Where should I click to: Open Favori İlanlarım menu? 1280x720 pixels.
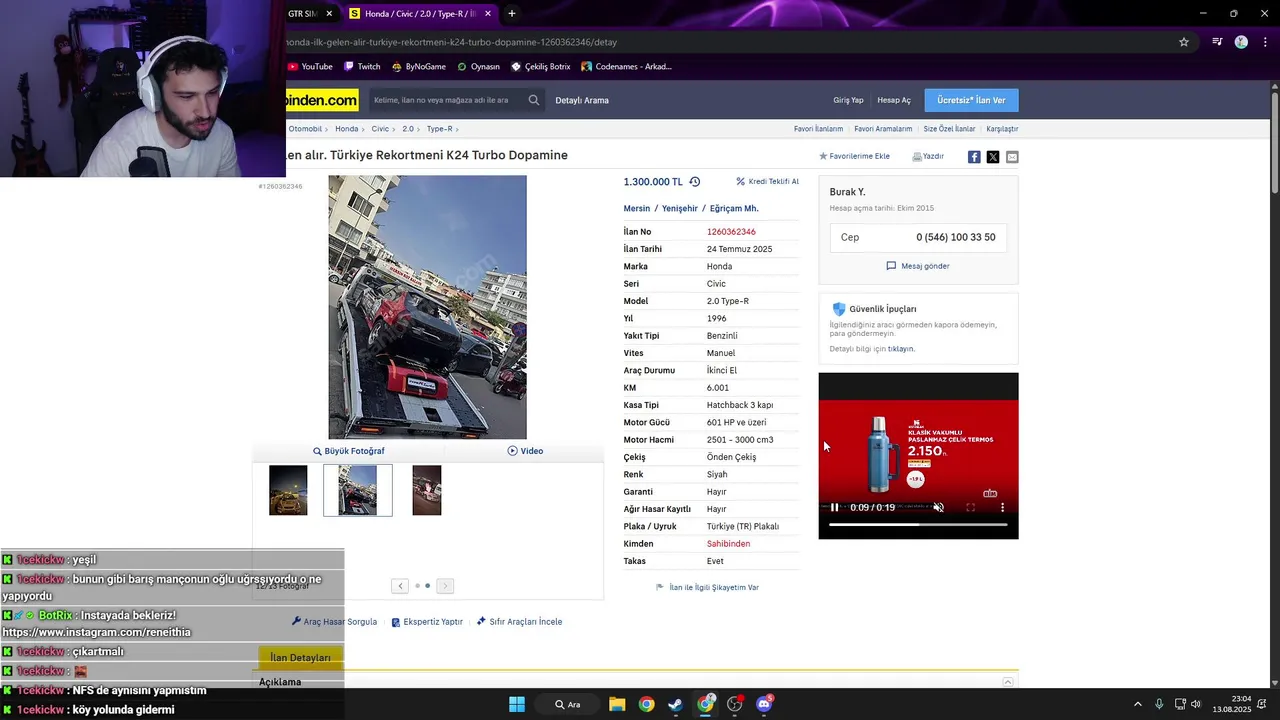pyautogui.click(x=818, y=129)
